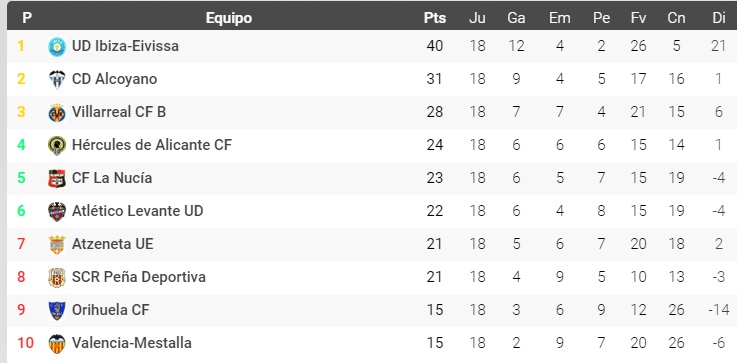Click the Ju column header

pyautogui.click(x=477, y=18)
